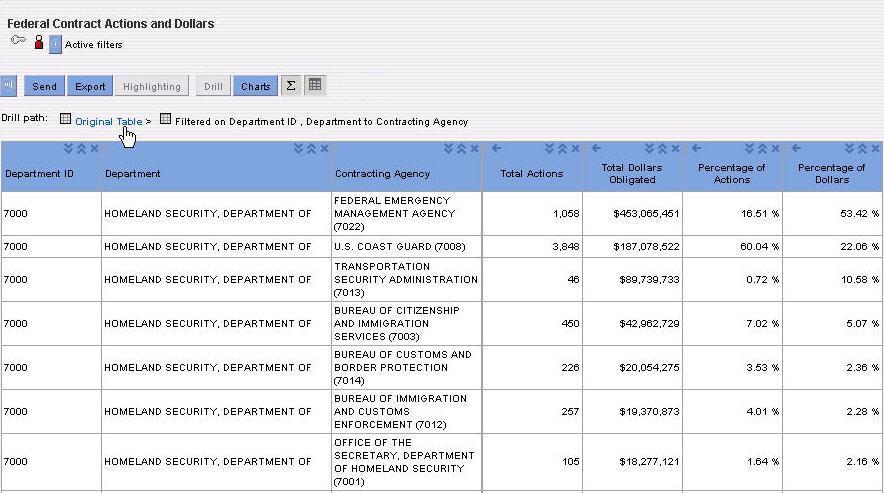Select Bureau of Citizenship and Immigration Services cell
This screenshot has height=493, width=884.
406,323
